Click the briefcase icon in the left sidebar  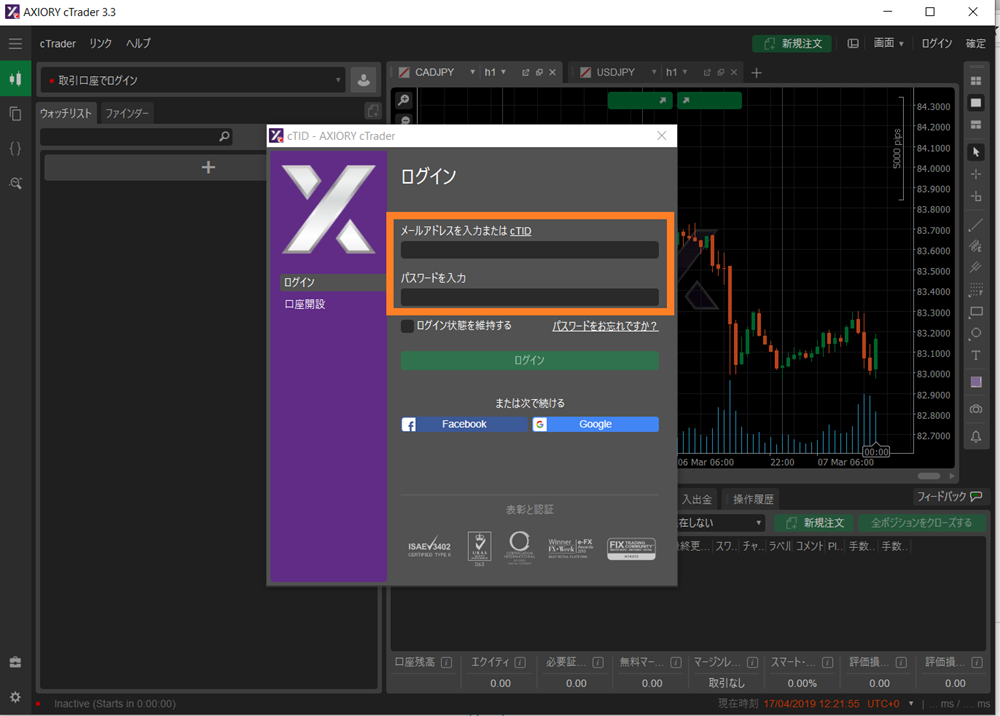coord(15,662)
